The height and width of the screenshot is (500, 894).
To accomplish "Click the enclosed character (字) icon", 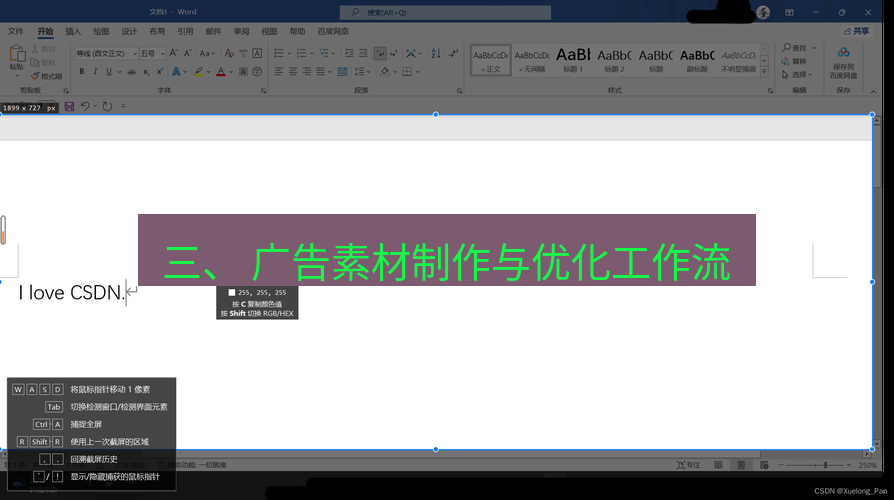I will coord(257,71).
